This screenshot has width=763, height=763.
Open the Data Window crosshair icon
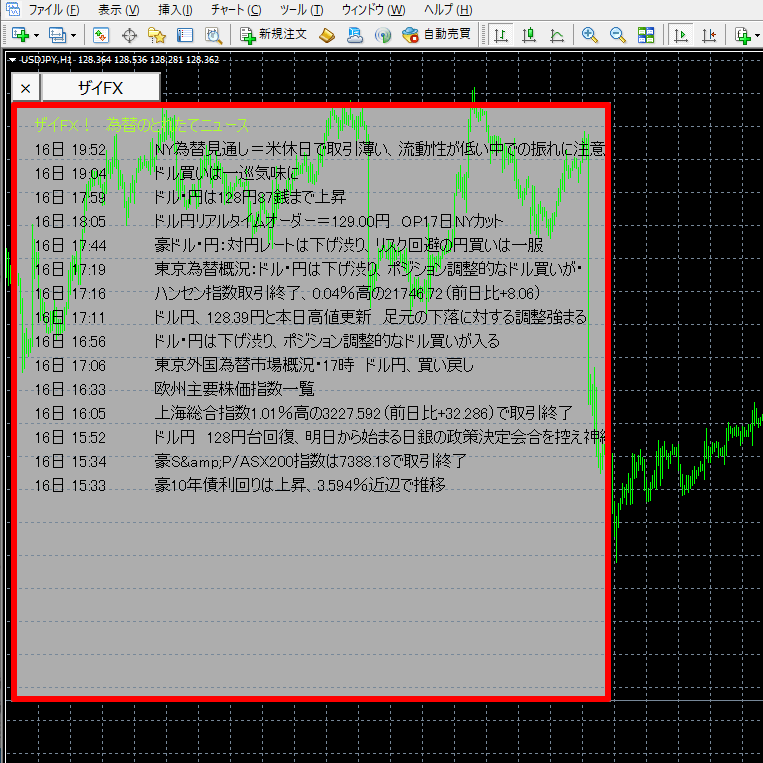coord(129,35)
